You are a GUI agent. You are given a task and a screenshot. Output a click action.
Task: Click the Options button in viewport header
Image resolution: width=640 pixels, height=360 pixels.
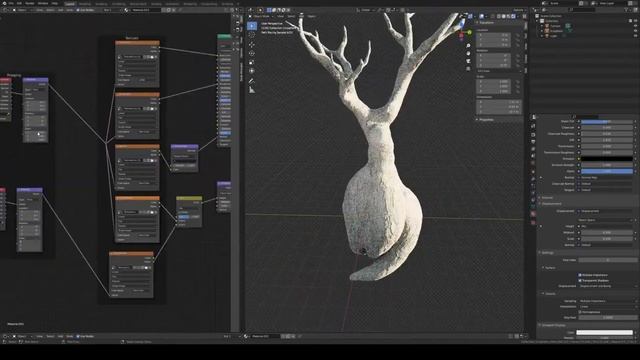click(519, 10)
